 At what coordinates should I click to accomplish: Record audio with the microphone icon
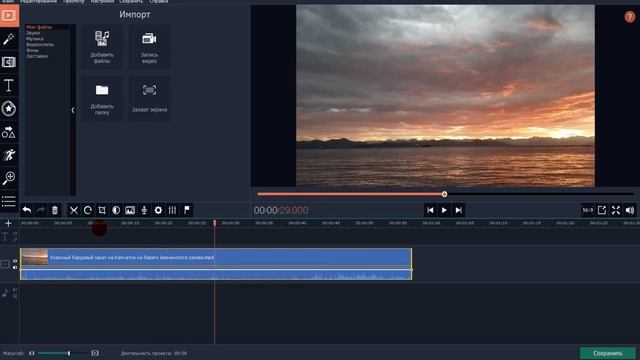coord(144,210)
